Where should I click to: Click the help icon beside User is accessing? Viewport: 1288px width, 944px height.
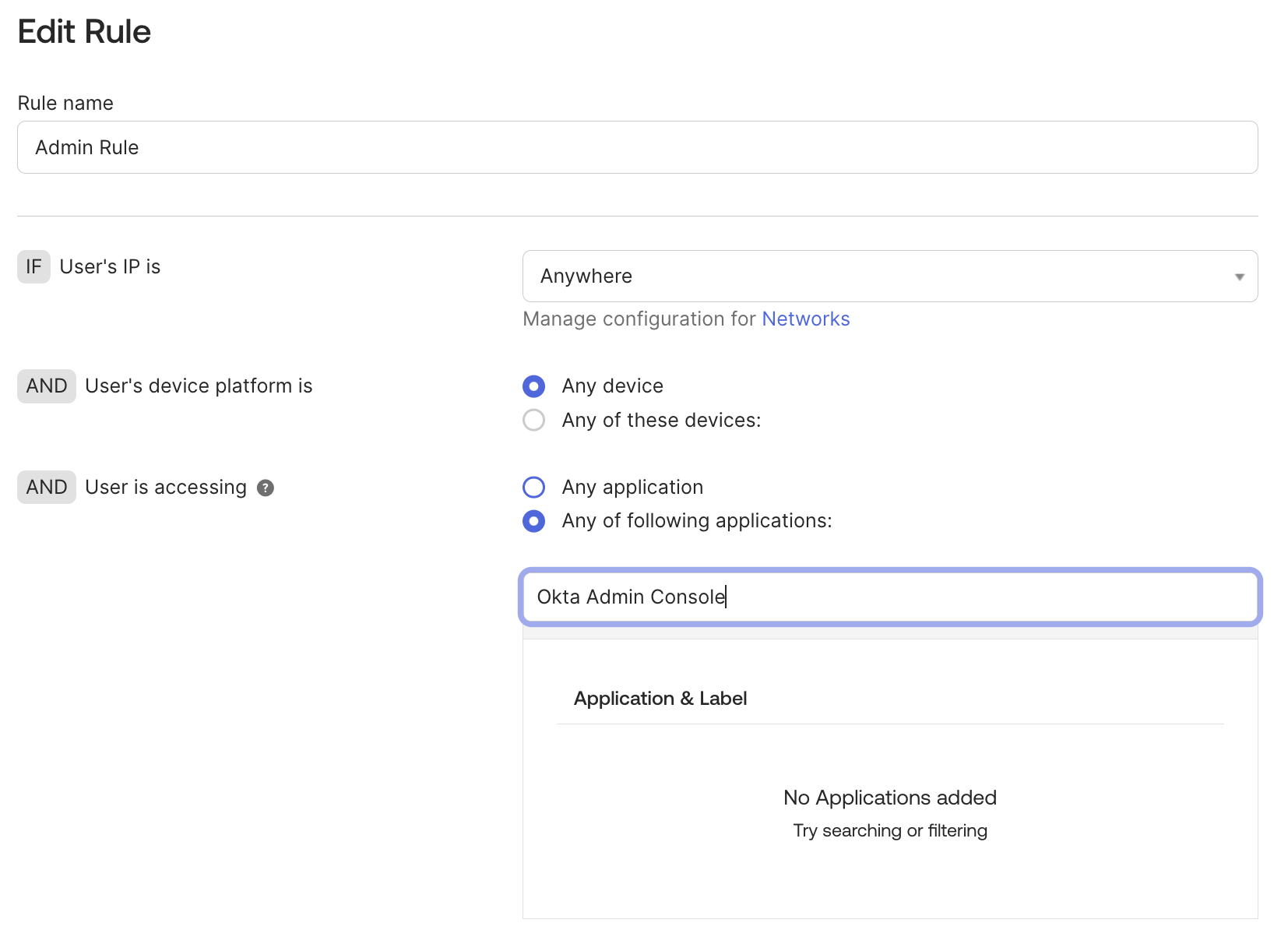(266, 488)
